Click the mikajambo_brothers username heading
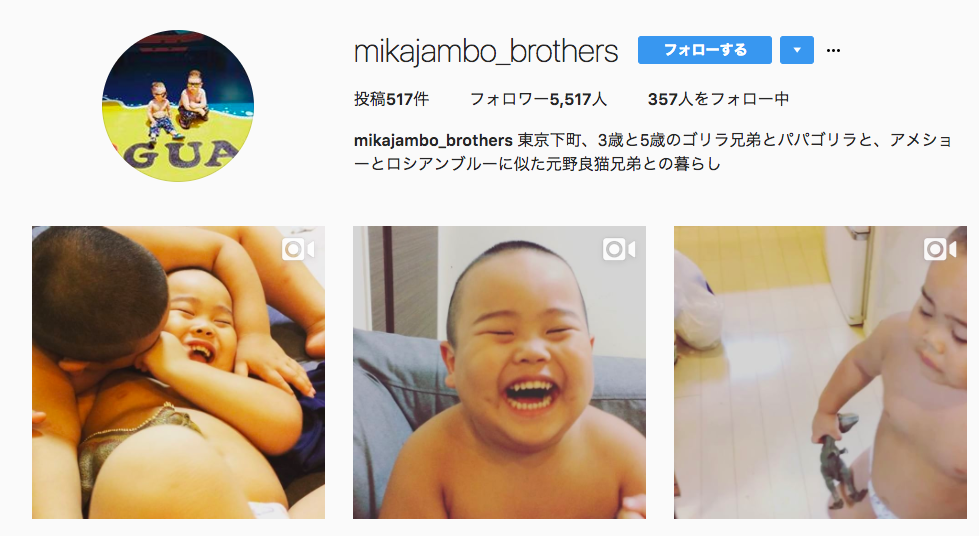Image resolution: width=979 pixels, height=536 pixels. [486, 51]
